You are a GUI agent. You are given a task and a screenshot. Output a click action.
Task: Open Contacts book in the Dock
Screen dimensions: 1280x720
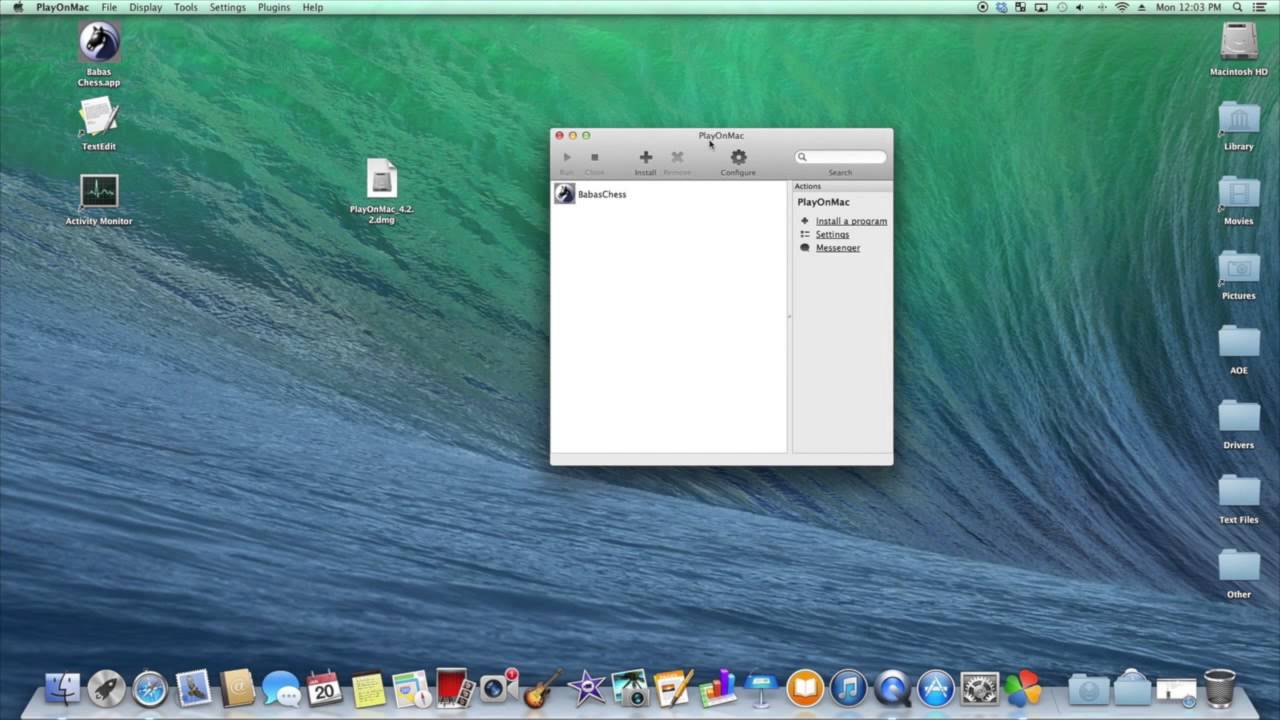tap(237, 689)
